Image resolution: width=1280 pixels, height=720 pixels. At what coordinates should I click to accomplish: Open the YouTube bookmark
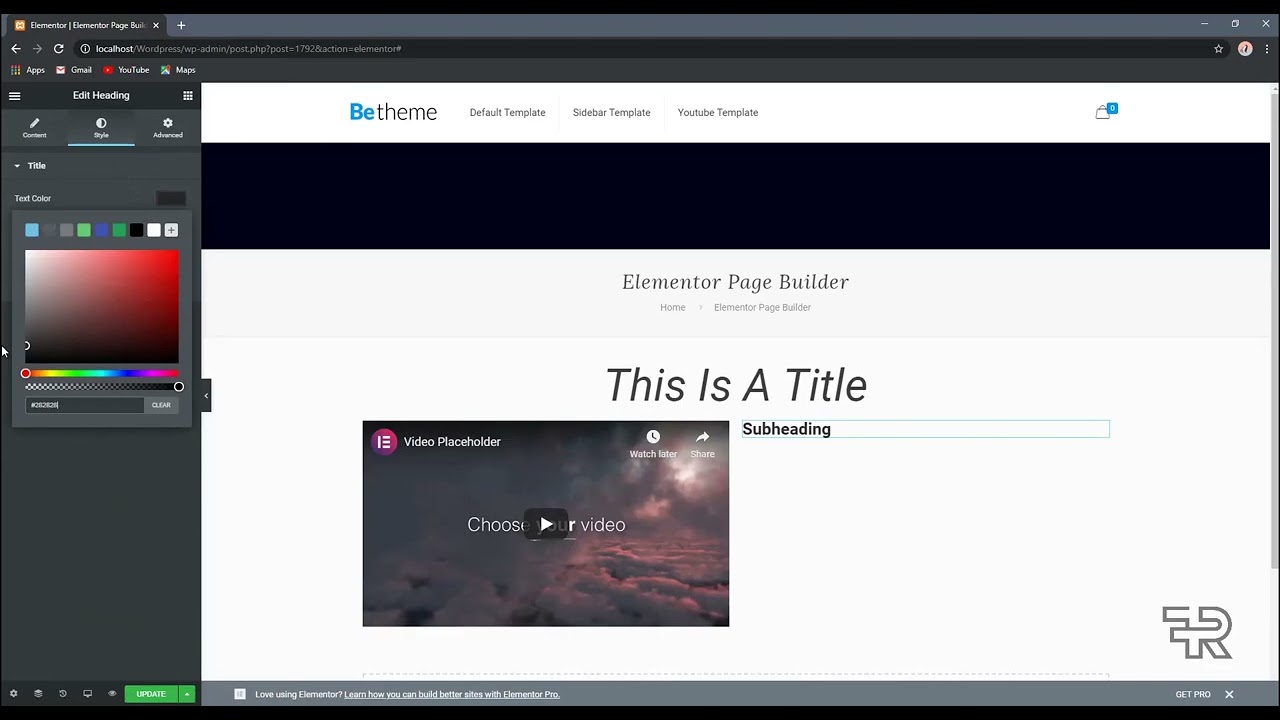click(x=126, y=70)
